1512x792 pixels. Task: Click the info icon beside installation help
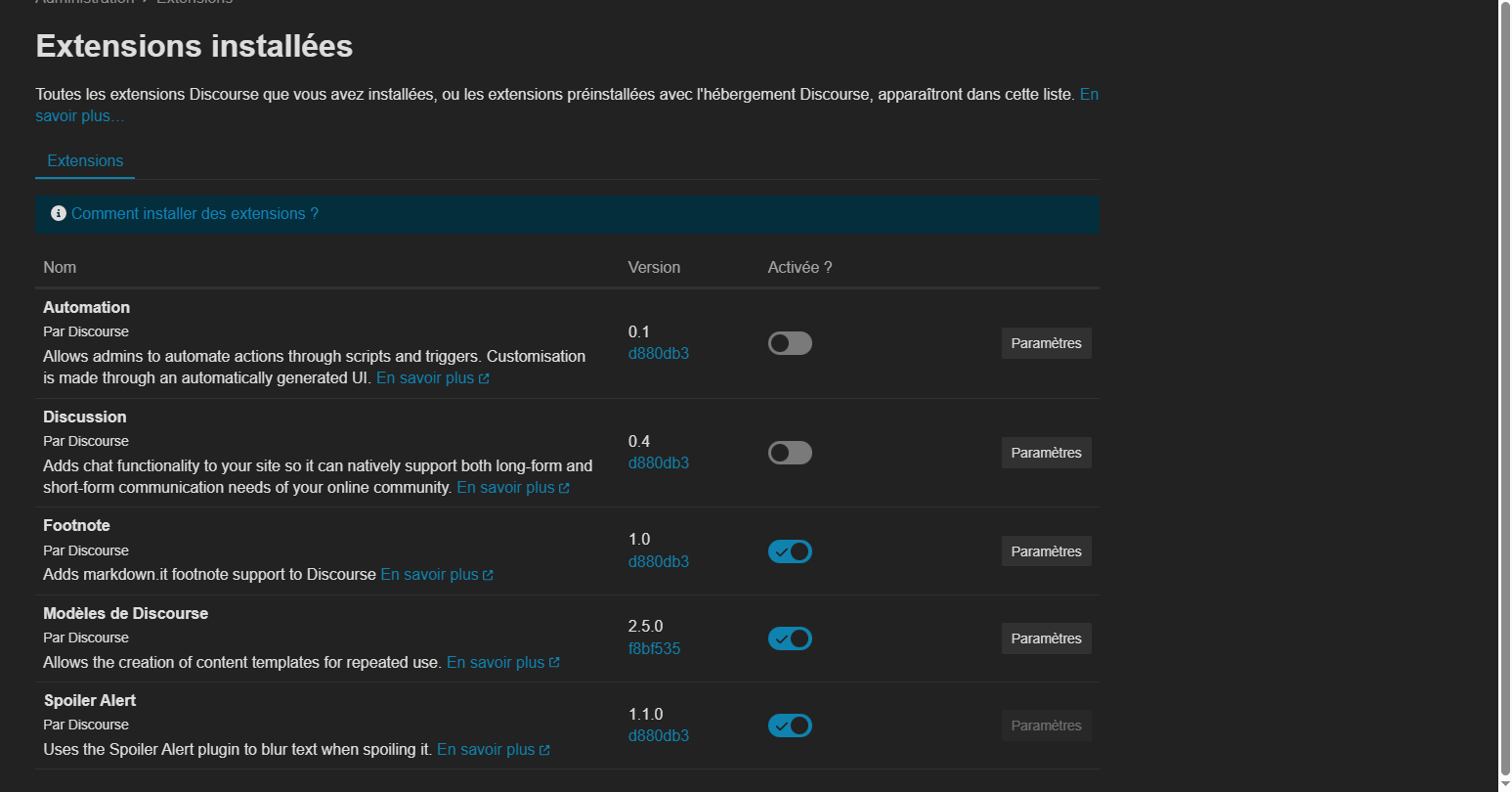[59, 213]
